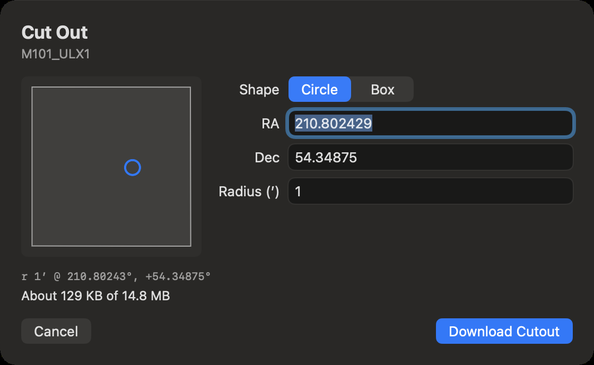Cancel the Cut Out dialog

point(56,331)
